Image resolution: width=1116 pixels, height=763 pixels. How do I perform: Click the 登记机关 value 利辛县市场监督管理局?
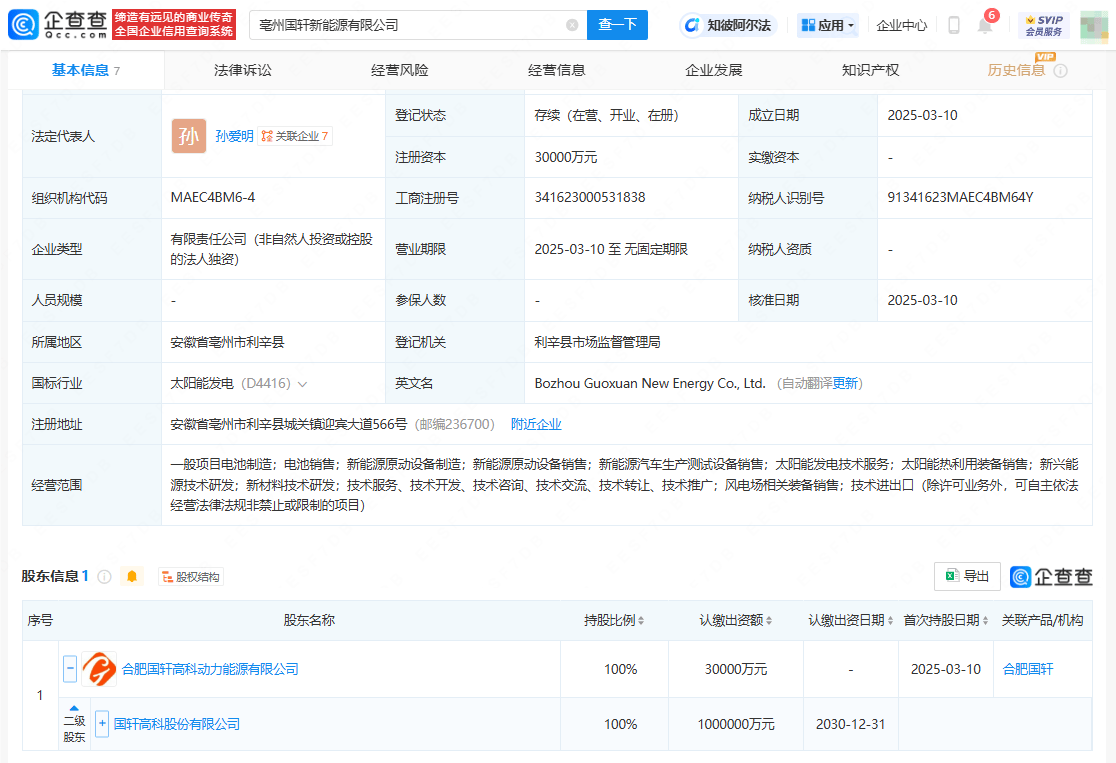tap(597, 342)
